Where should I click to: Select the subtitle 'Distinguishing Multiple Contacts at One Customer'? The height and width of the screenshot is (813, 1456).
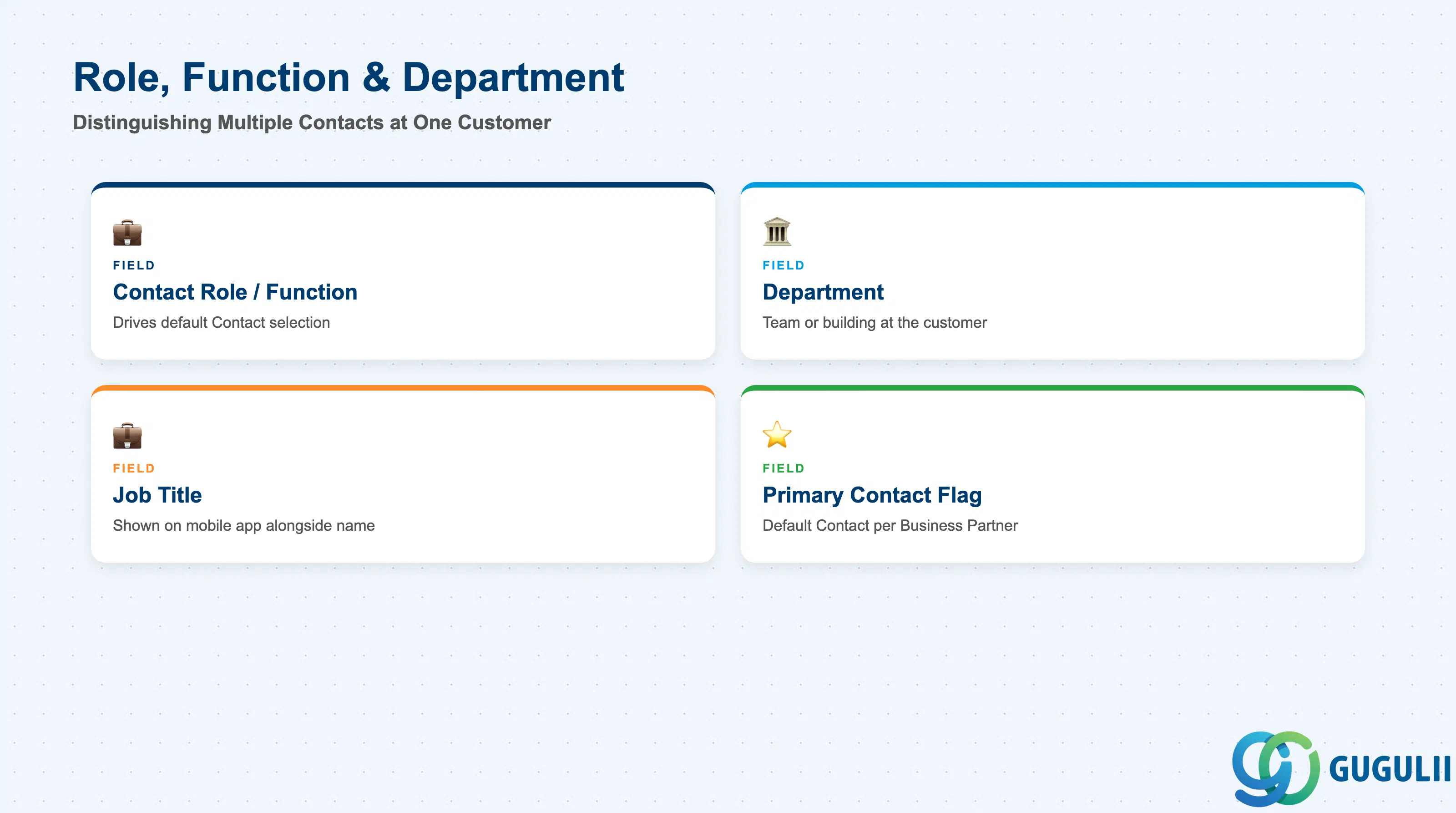click(x=312, y=123)
